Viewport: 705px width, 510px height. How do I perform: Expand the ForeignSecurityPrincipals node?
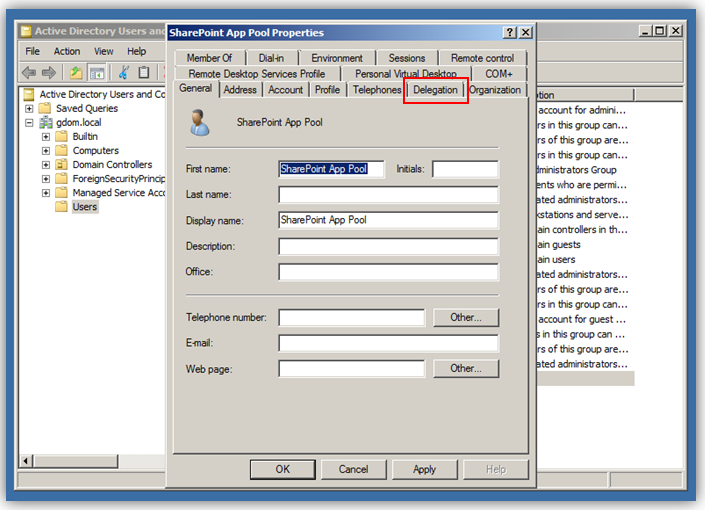click(46, 179)
